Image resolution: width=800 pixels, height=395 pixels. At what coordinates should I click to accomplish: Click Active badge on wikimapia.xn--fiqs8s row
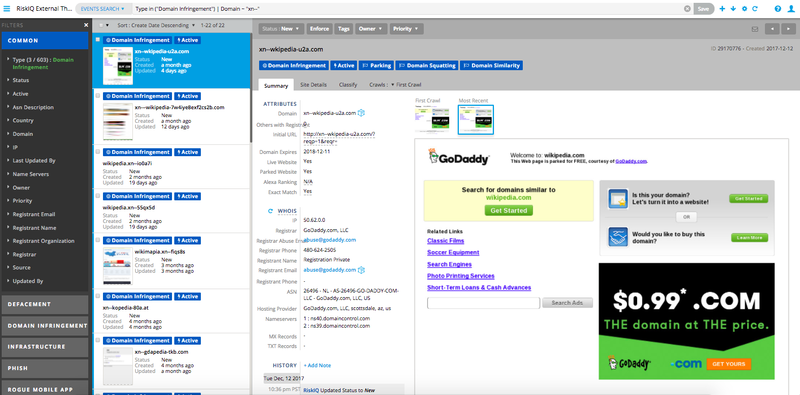(187, 240)
